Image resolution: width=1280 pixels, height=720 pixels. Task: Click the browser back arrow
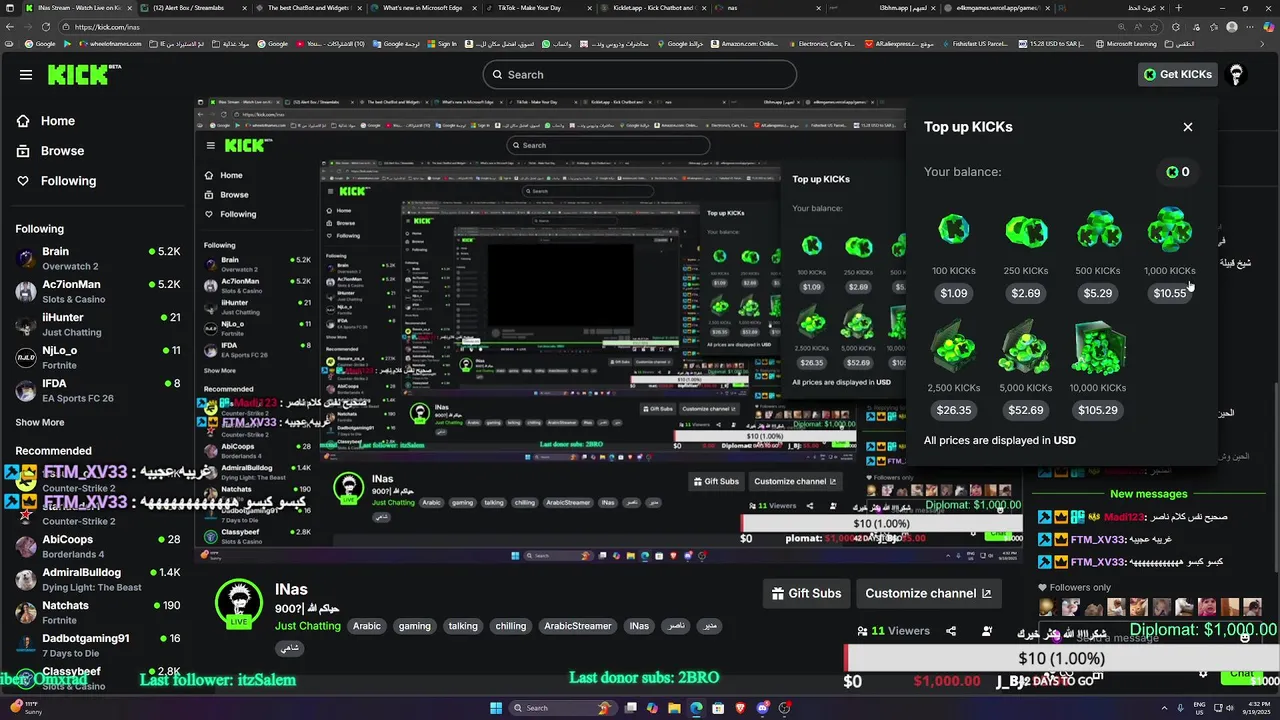pyautogui.click(x=11, y=27)
